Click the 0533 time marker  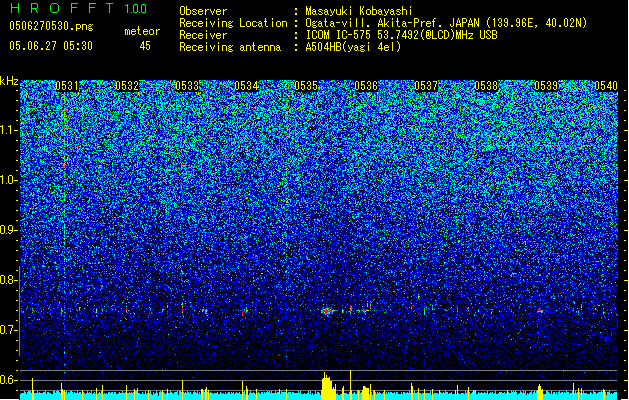click(187, 86)
